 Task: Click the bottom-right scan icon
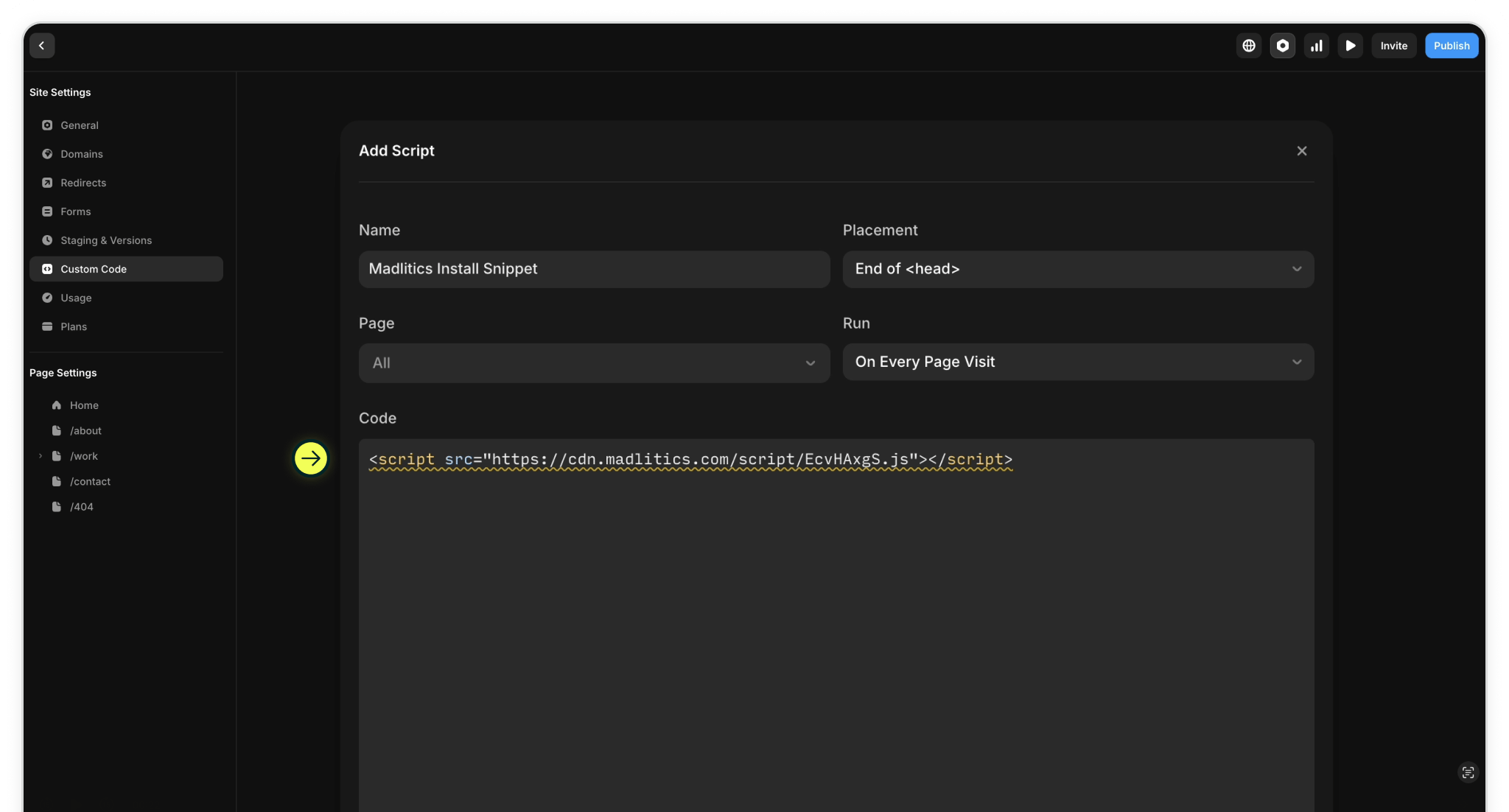point(1468,772)
